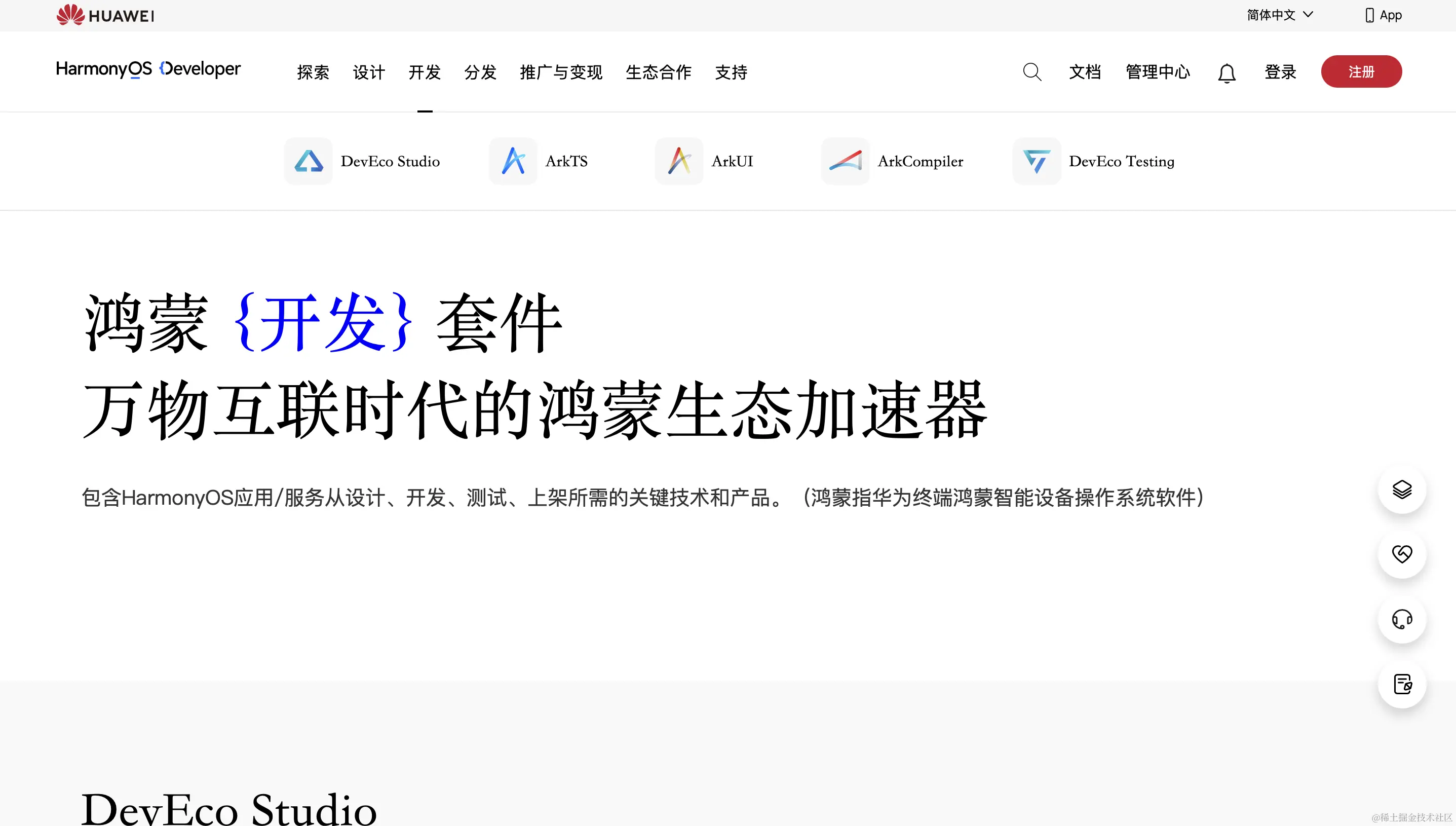Click the red 注册 button
The image size is (1456, 826).
[x=1361, y=71]
